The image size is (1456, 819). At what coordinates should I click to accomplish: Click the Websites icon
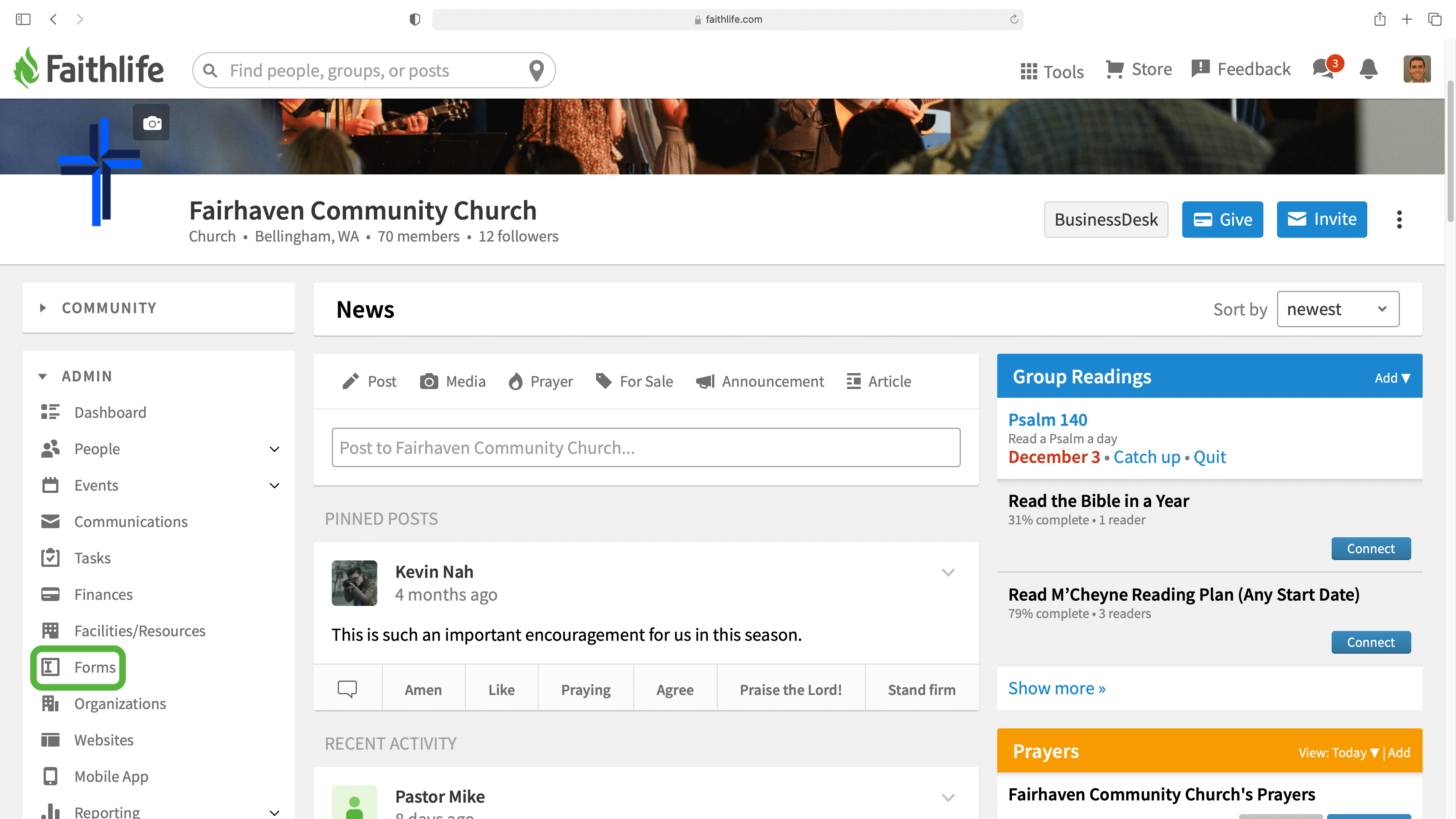50,739
